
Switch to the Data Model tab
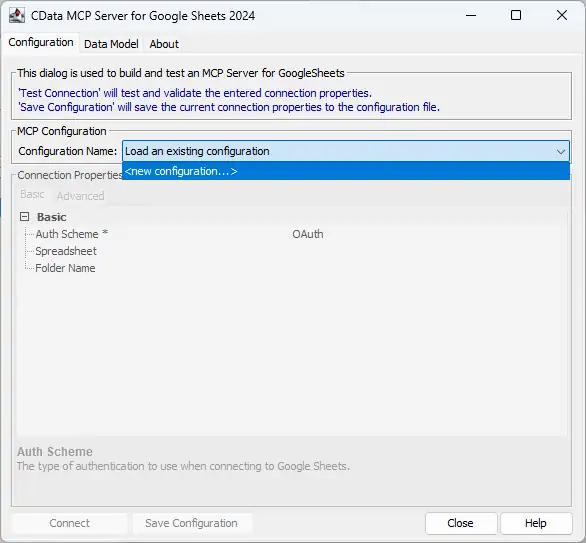click(111, 44)
